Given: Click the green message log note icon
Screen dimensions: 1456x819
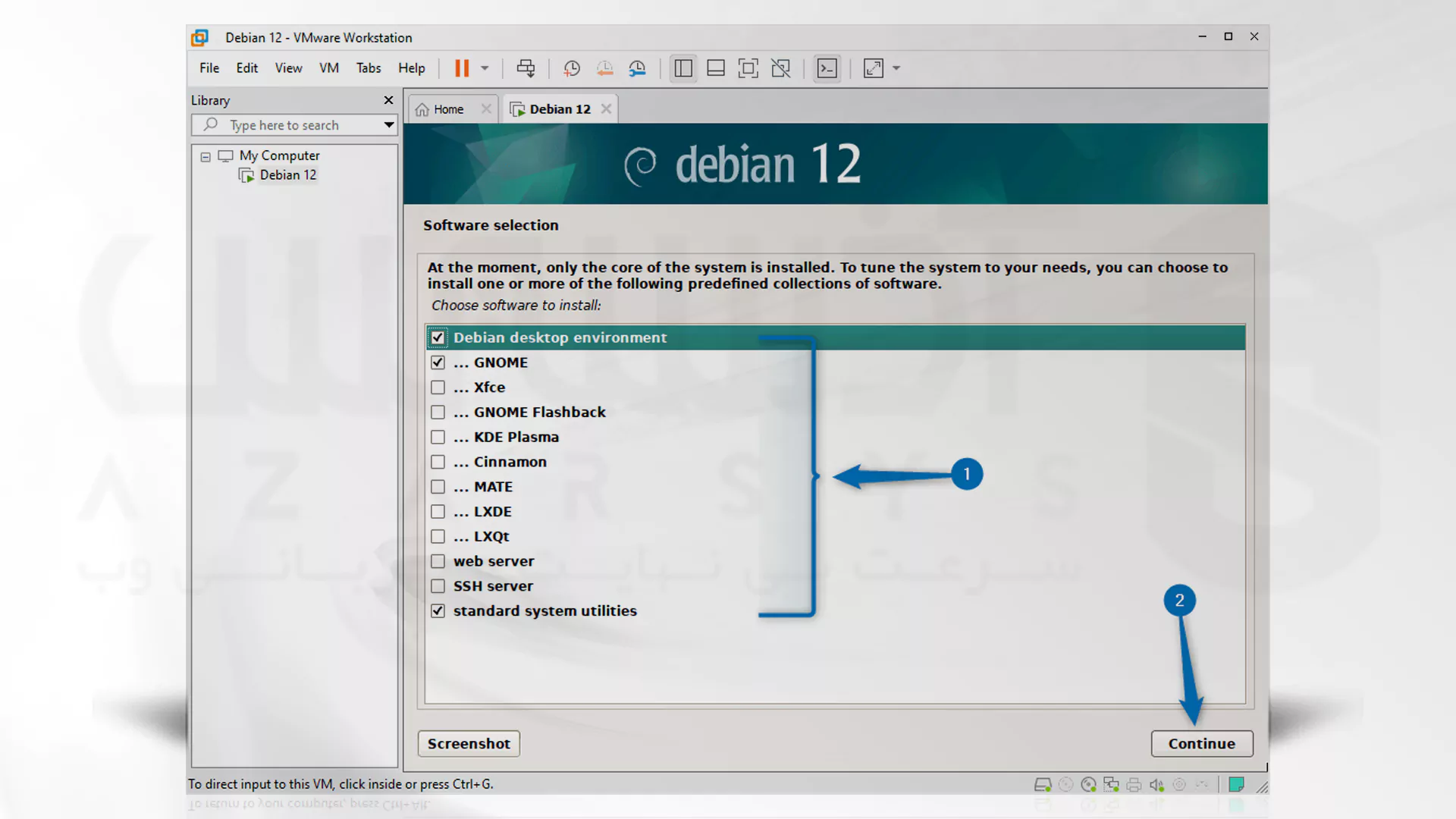Looking at the screenshot, I should tap(1236, 785).
